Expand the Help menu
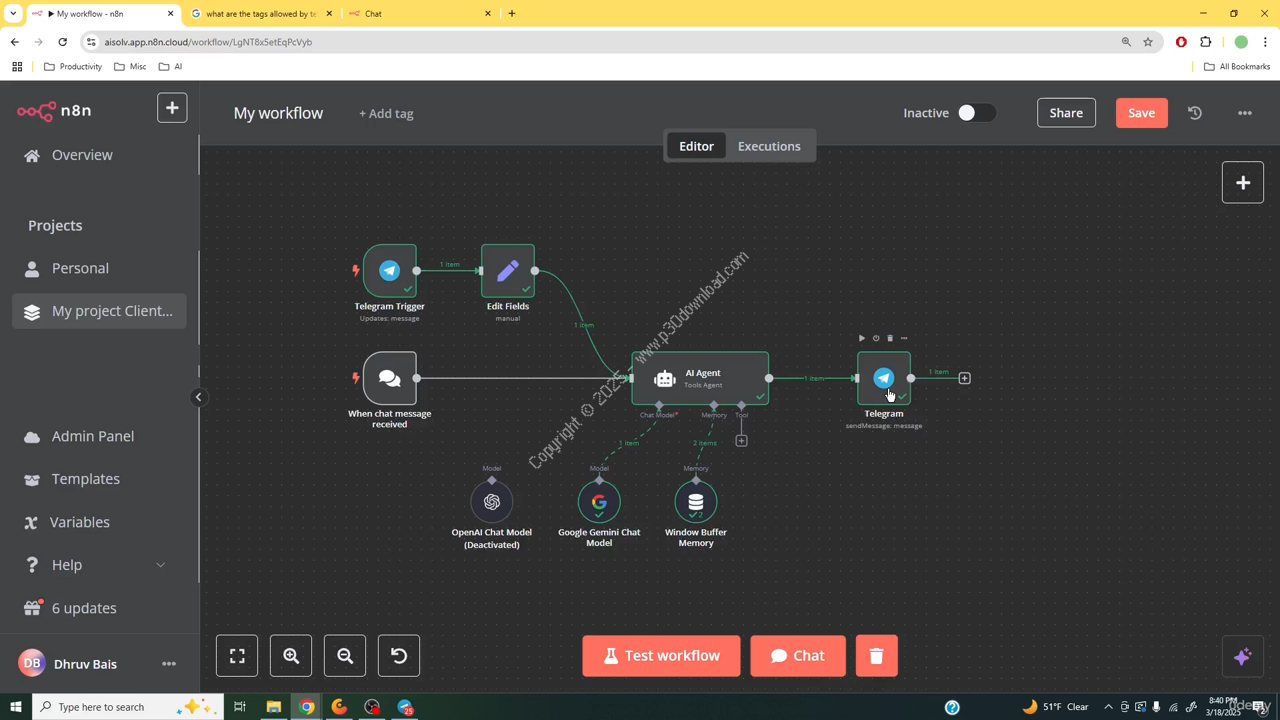1280x720 pixels. pos(95,565)
